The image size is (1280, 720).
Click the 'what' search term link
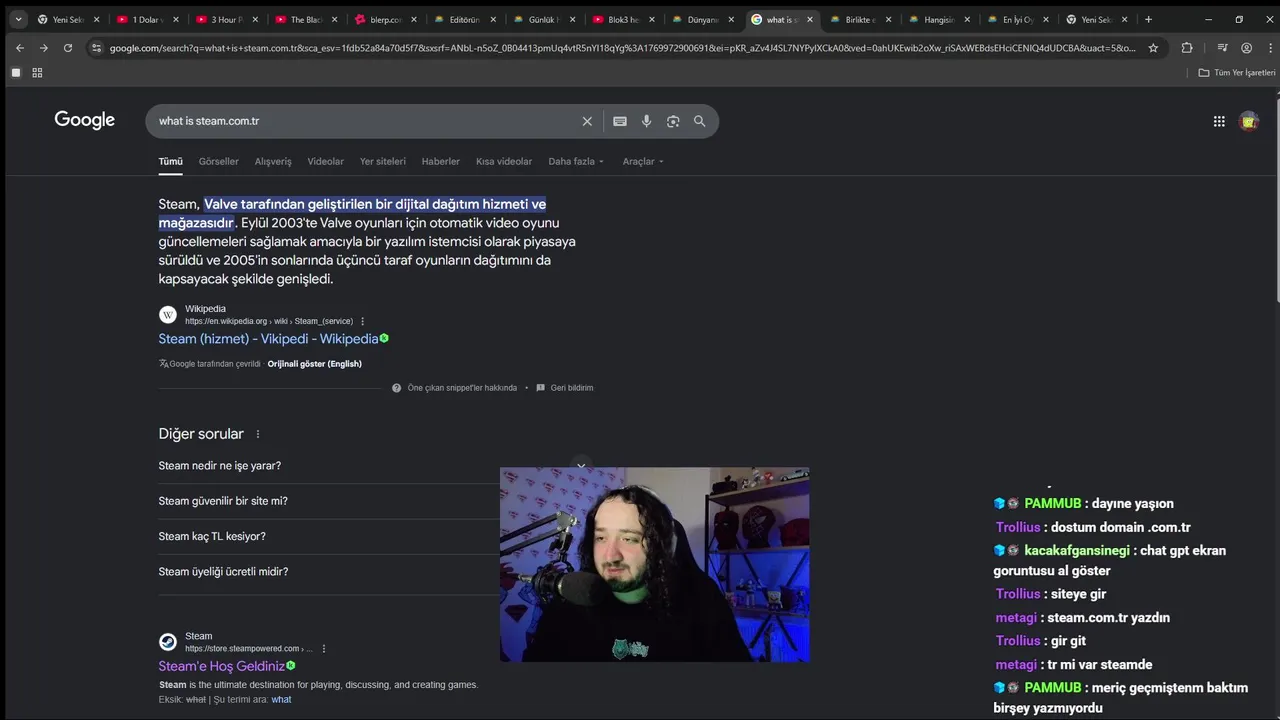[x=281, y=700]
